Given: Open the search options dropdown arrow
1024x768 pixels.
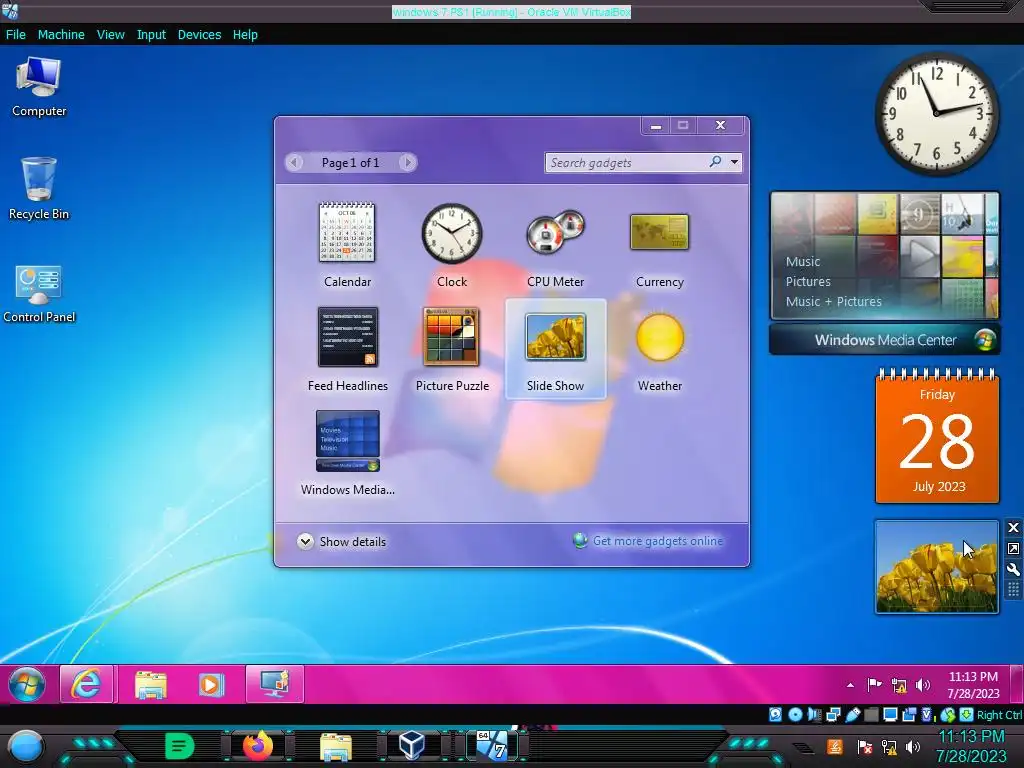Looking at the screenshot, I should point(735,162).
